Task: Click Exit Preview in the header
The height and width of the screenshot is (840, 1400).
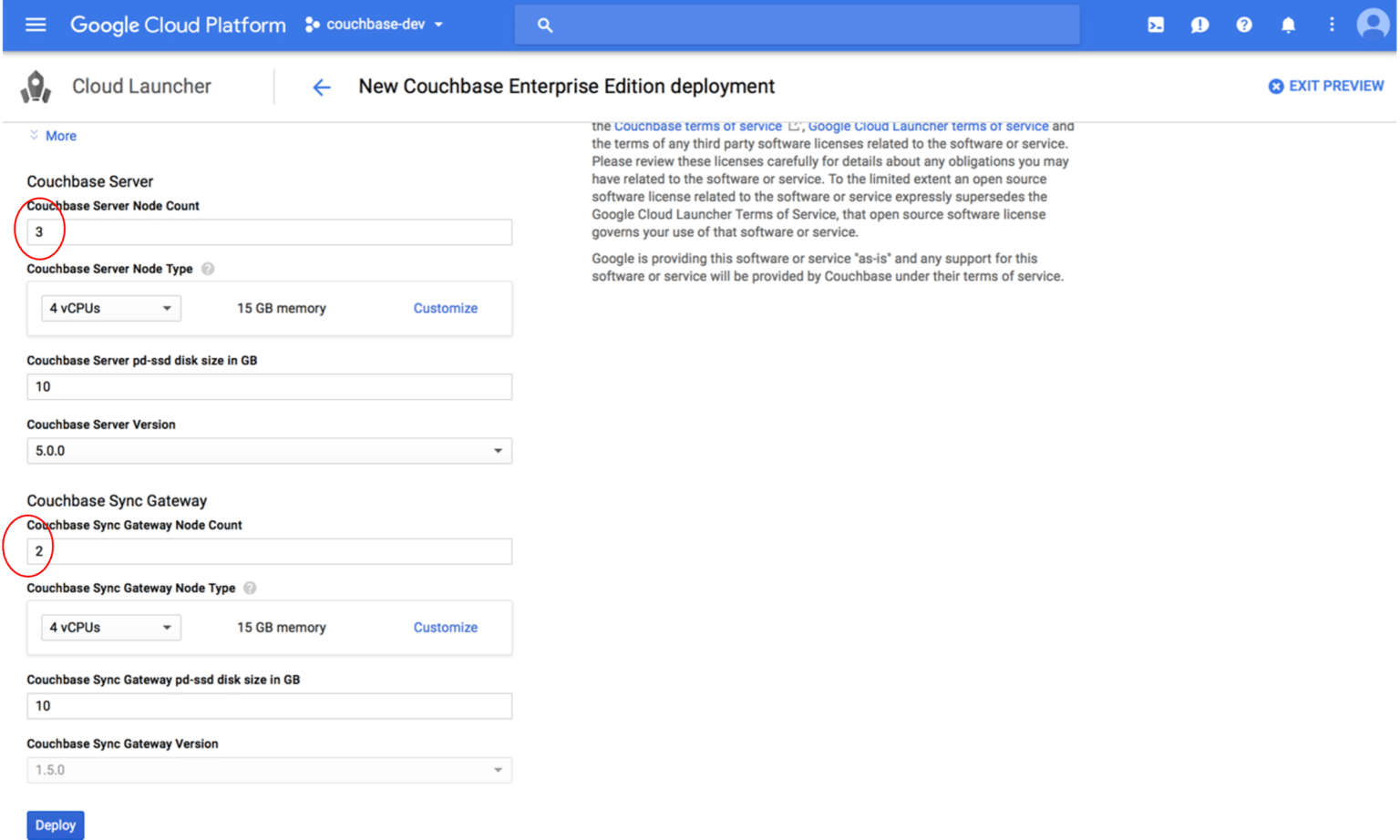Action: point(1325,86)
